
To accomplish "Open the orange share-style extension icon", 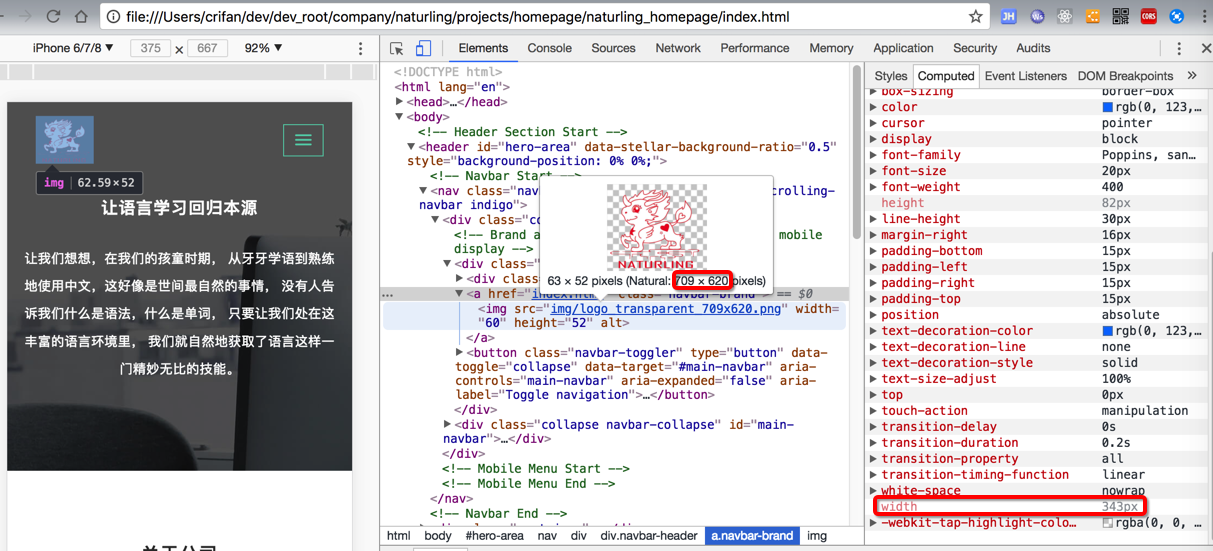I will [x=1093, y=16].
